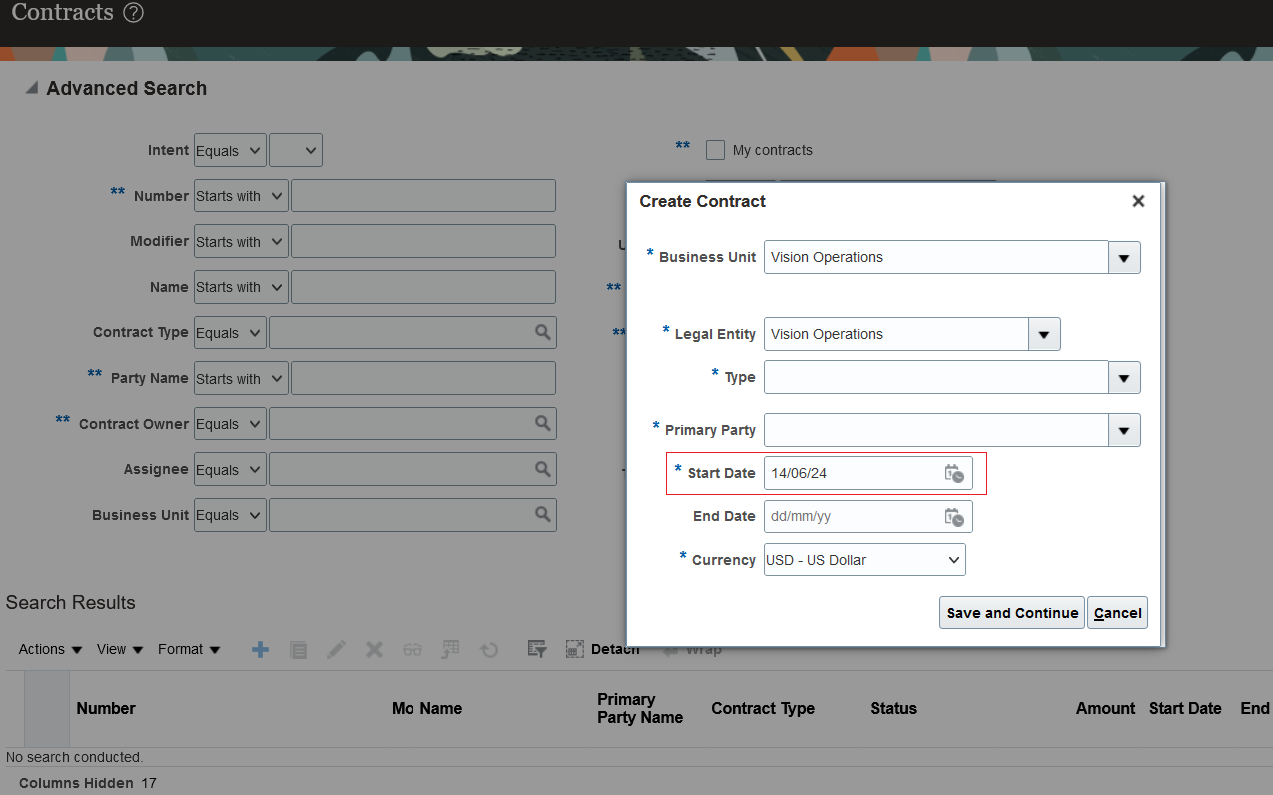Click the Detach table icon
This screenshot has height=795, width=1273.
(x=575, y=649)
